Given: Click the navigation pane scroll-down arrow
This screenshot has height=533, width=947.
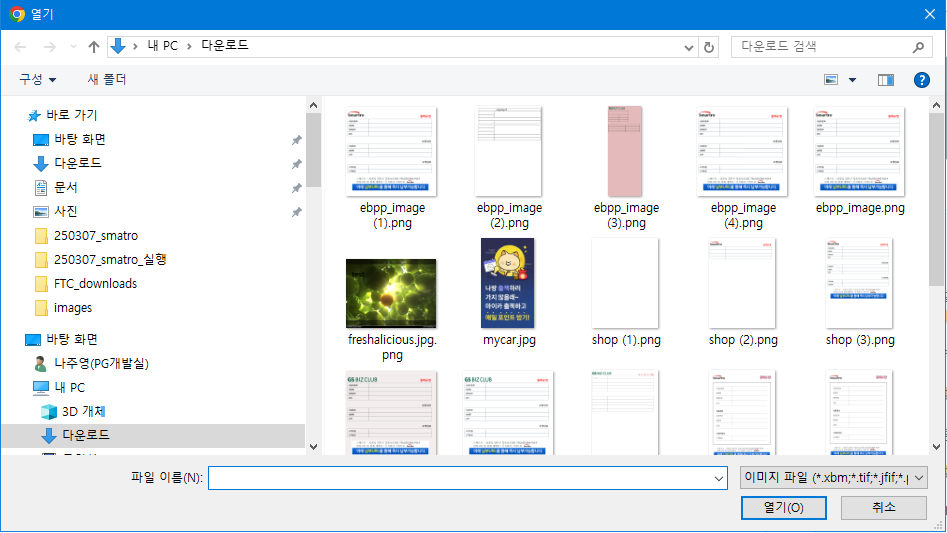Looking at the screenshot, I should pyautogui.click(x=313, y=447).
